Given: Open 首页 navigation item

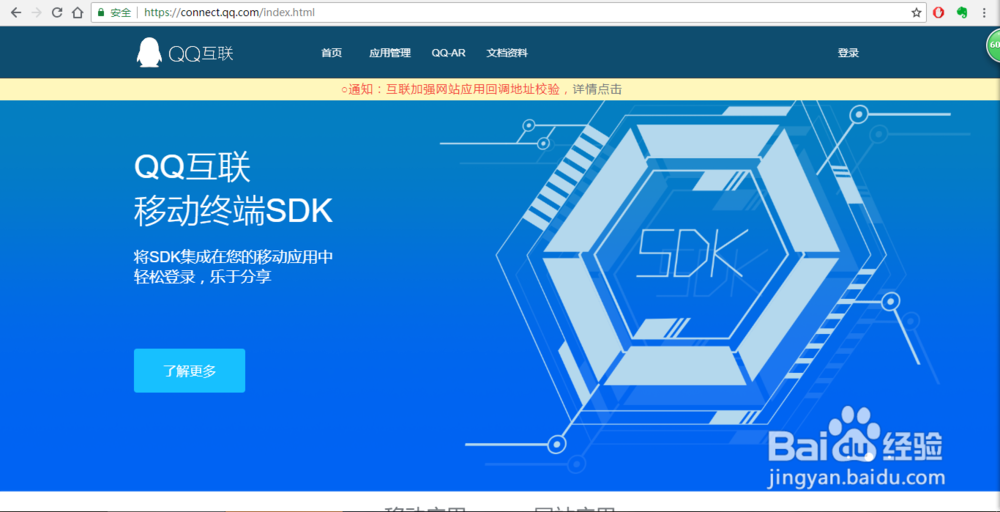Looking at the screenshot, I should click(332, 53).
